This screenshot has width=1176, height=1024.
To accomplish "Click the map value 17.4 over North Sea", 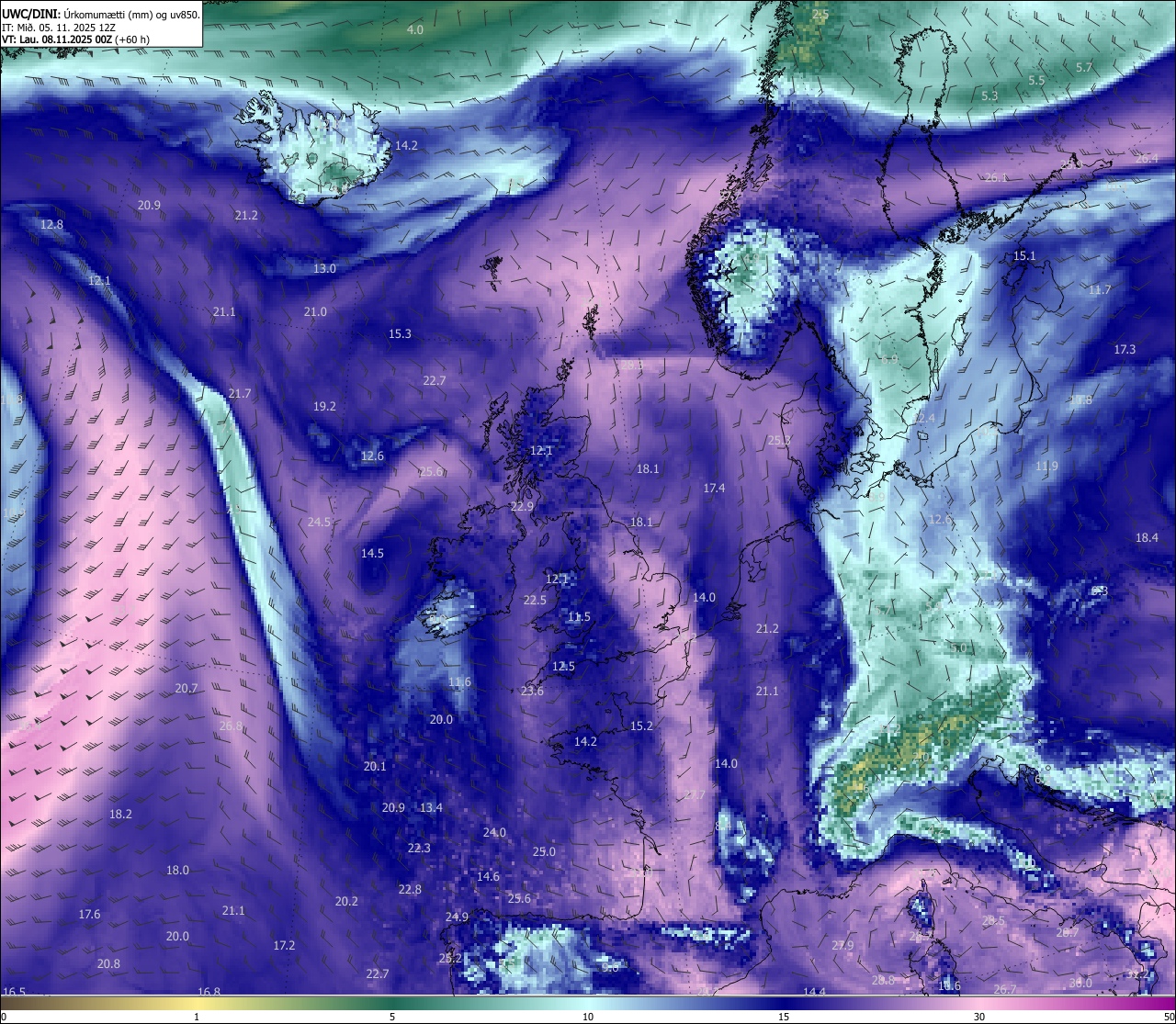I will 714,489.
